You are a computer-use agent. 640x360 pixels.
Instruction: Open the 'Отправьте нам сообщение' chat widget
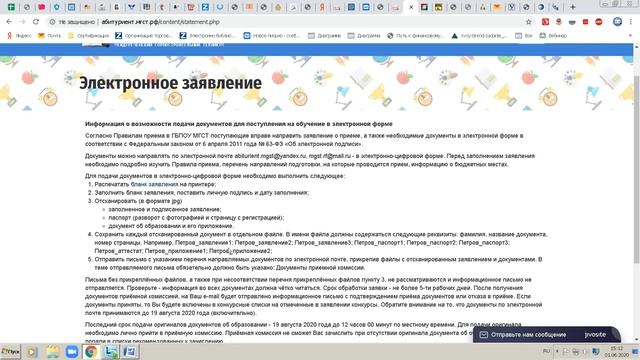click(547, 334)
